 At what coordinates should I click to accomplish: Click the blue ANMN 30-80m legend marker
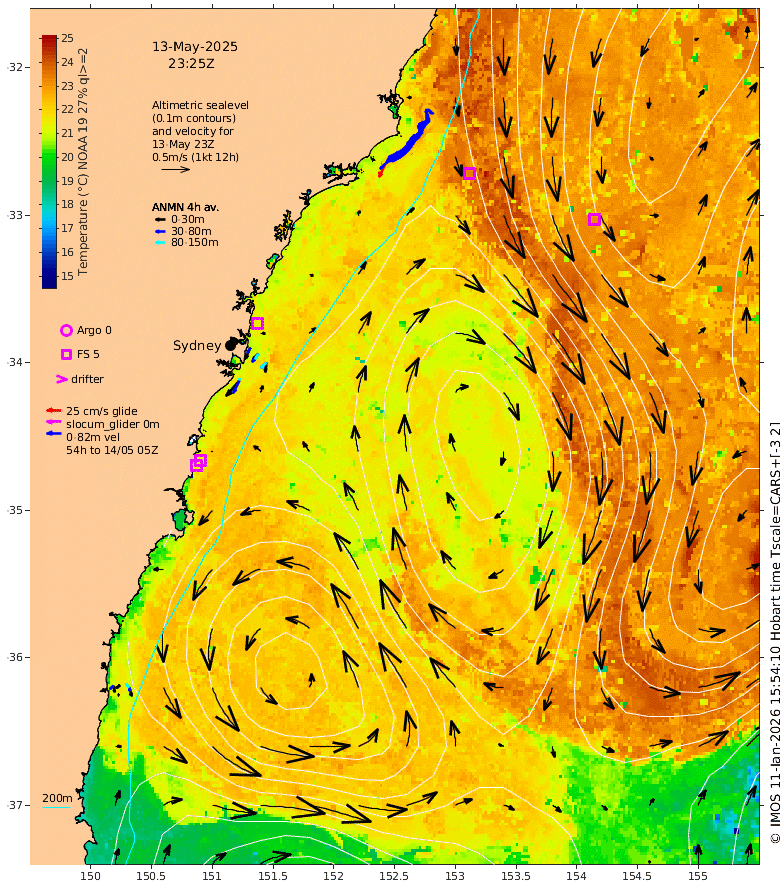click(x=160, y=232)
